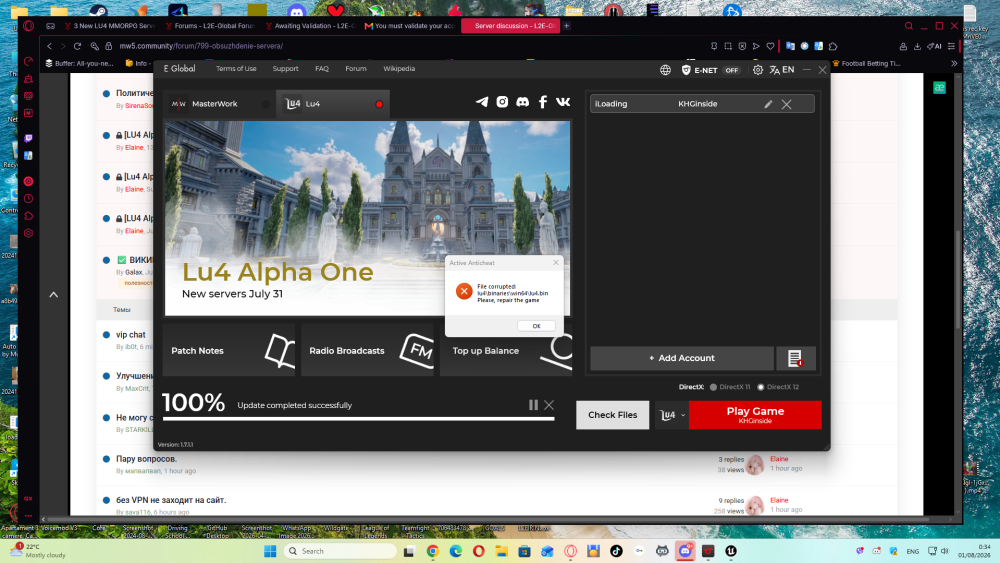Open the Instagram social icon
The width and height of the screenshot is (1000, 563).
[x=503, y=102]
